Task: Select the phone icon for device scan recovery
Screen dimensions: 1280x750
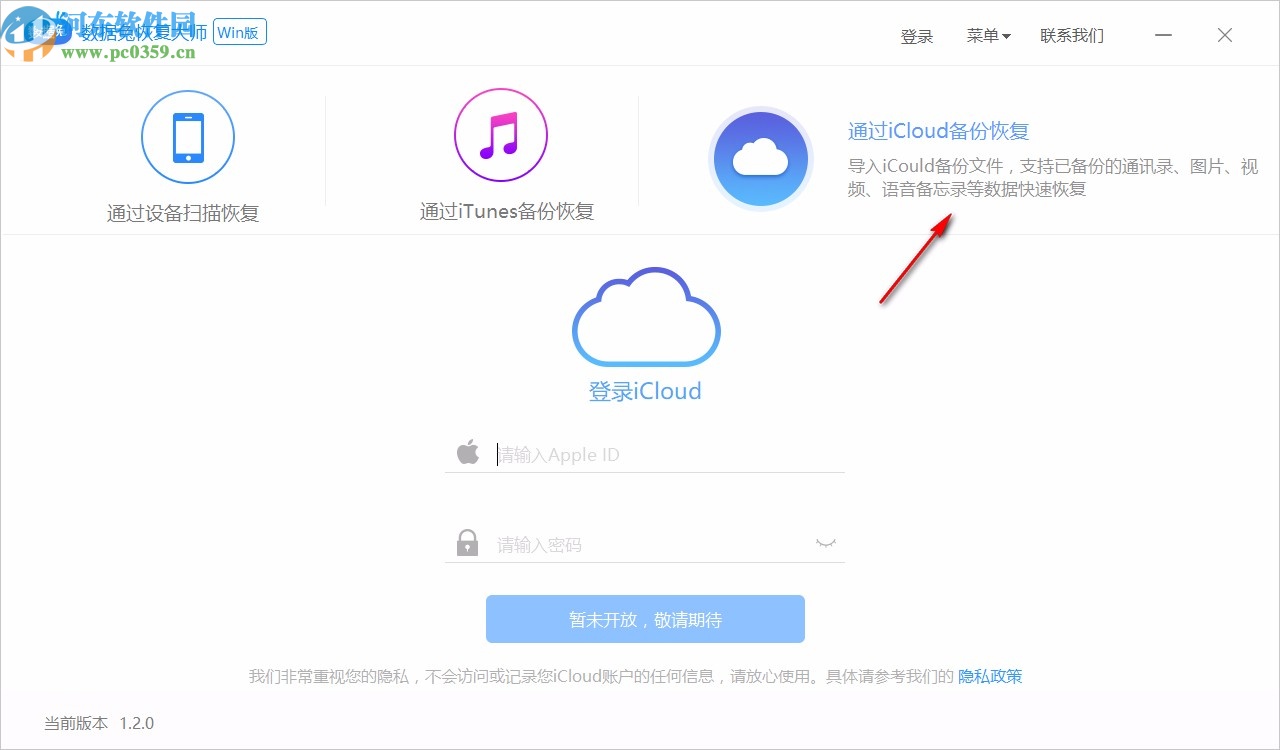Action: (x=188, y=136)
